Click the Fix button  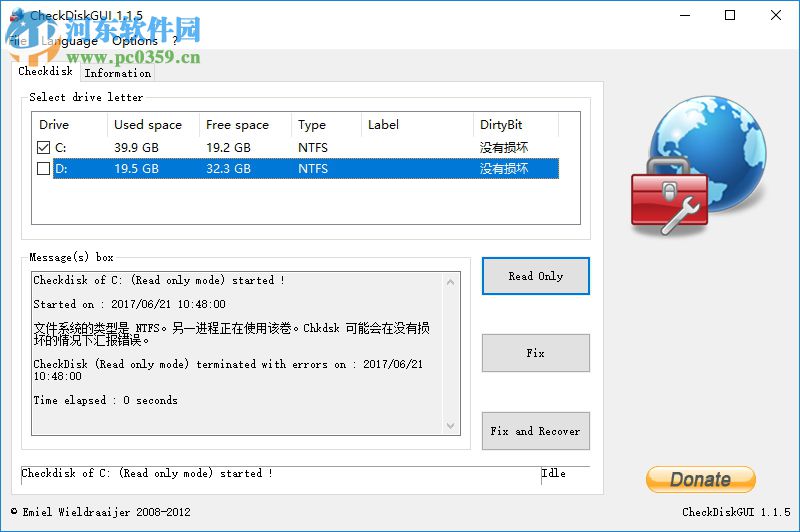536,353
